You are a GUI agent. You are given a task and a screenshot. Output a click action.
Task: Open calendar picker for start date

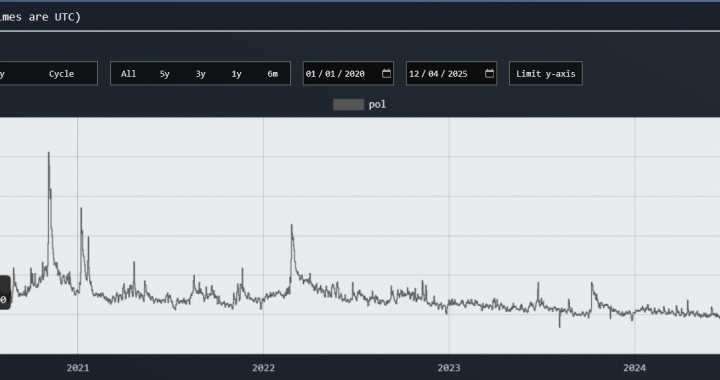tap(387, 73)
